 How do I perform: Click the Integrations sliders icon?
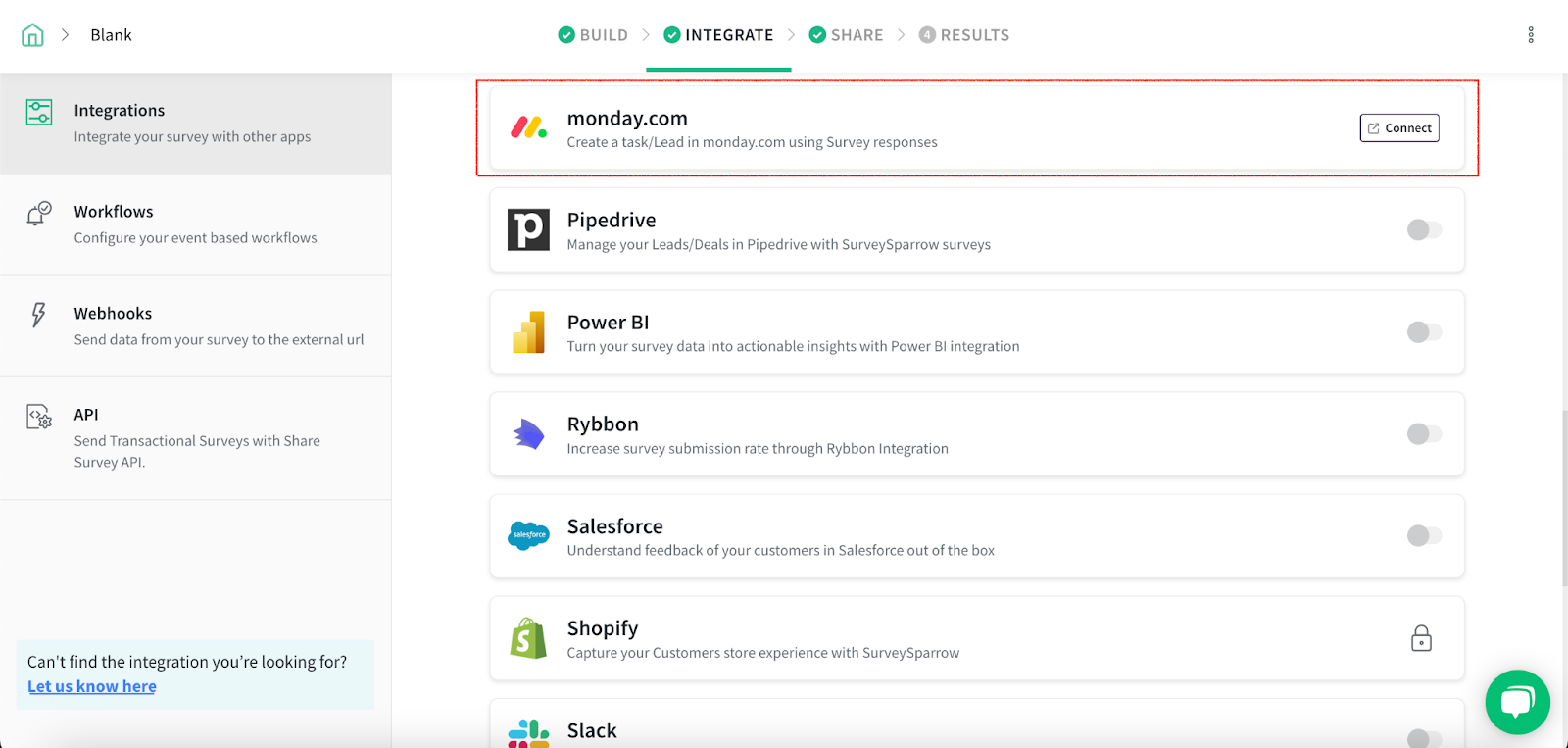pyautogui.click(x=39, y=112)
